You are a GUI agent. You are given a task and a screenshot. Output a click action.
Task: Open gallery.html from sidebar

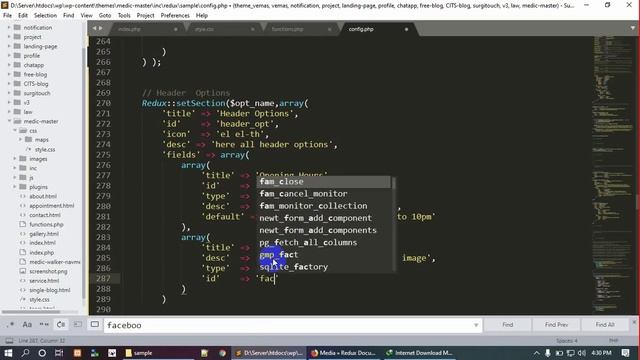[x=44, y=234]
